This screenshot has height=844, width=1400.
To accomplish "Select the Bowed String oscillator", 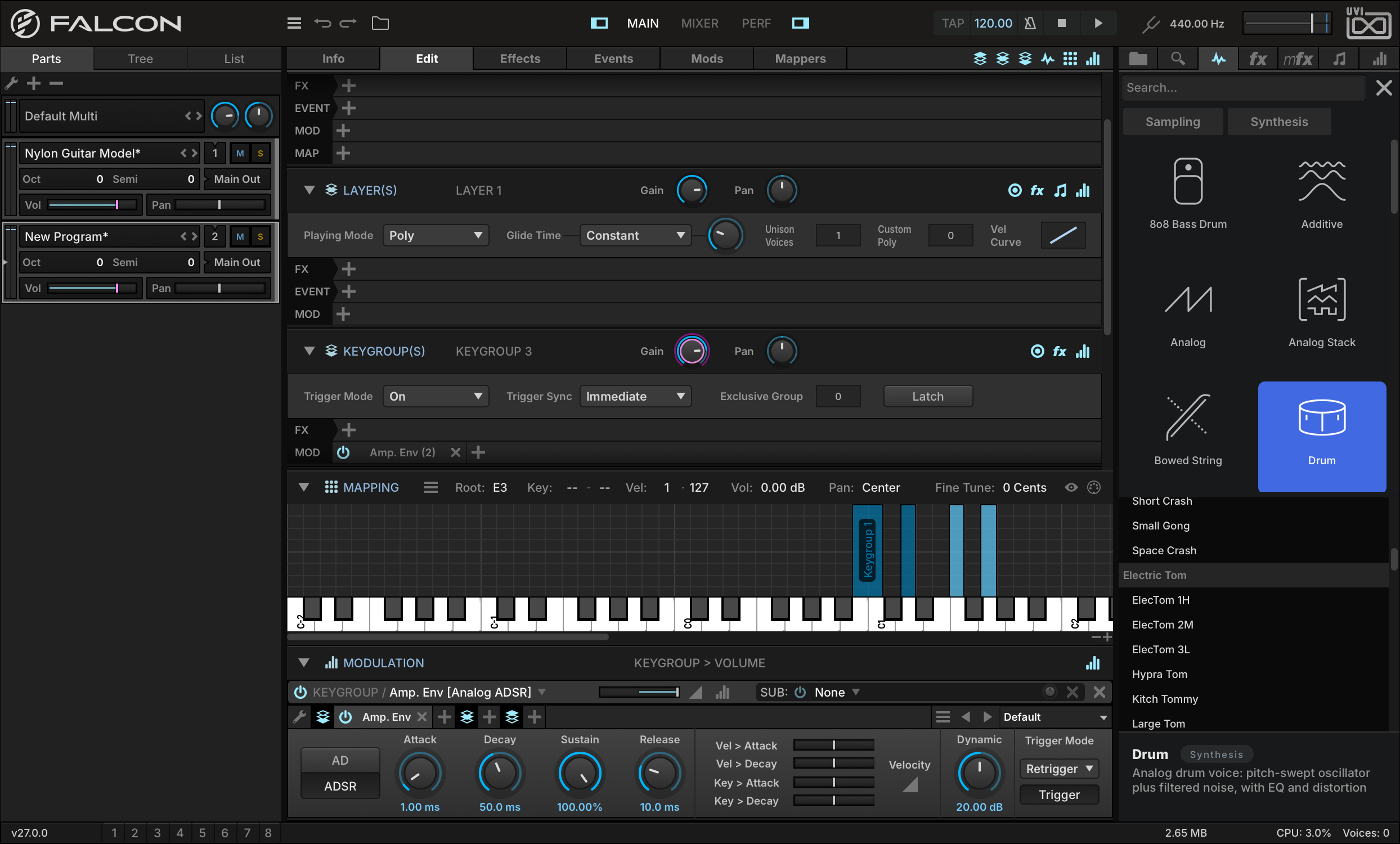I will tap(1187, 429).
